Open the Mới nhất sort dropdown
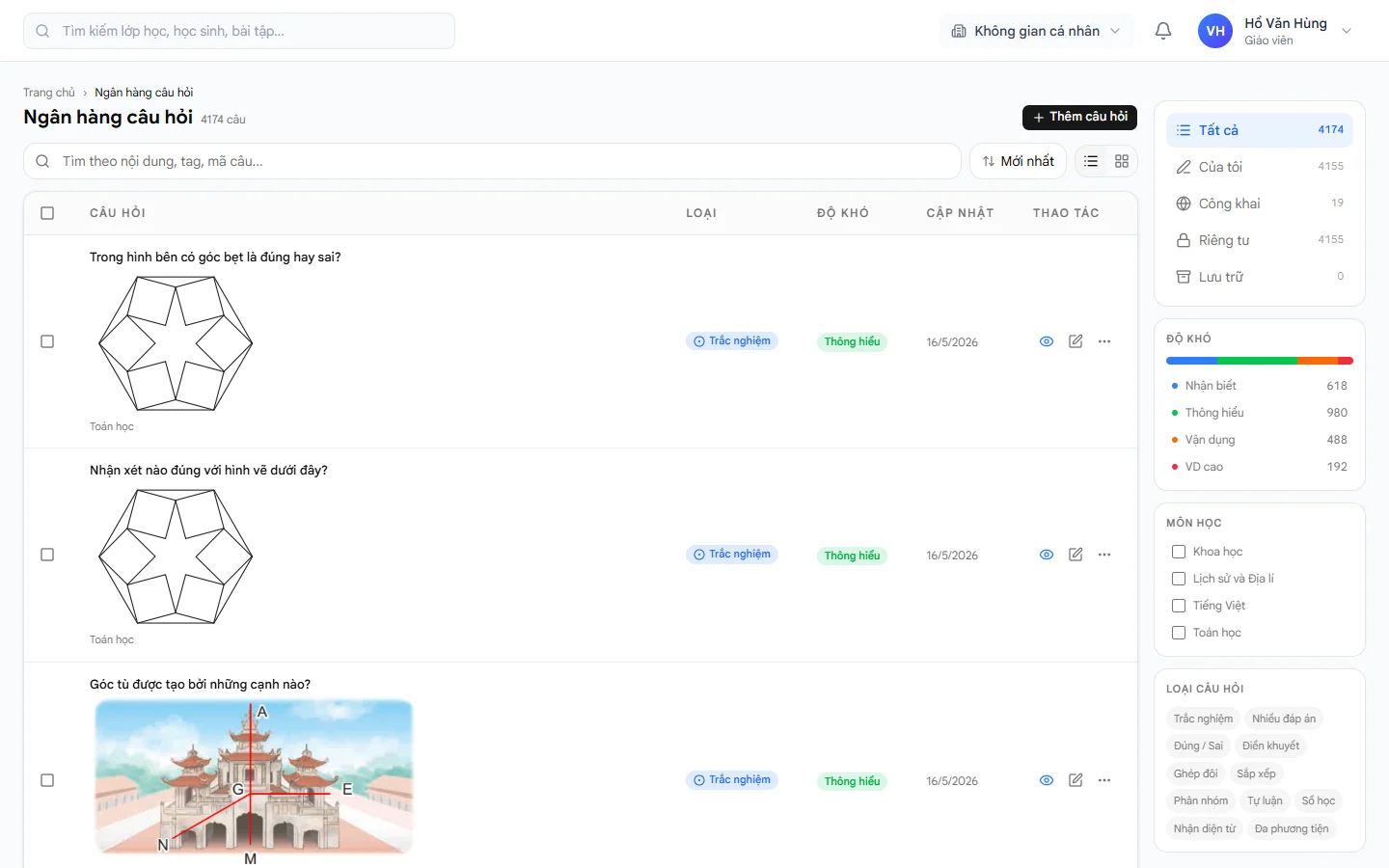The width and height of the screenshot is (1389, 868). (1018, 161)
